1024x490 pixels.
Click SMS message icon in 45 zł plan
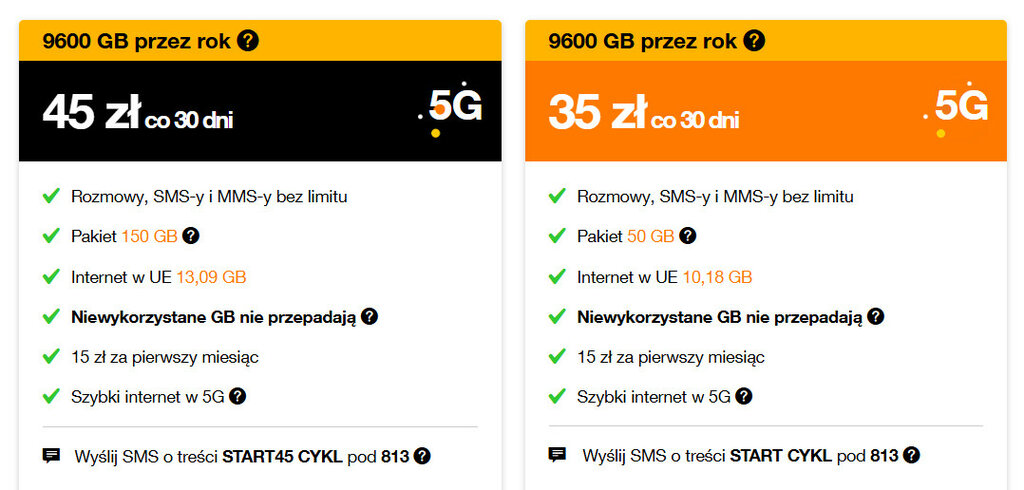click(x=51, y=456)
